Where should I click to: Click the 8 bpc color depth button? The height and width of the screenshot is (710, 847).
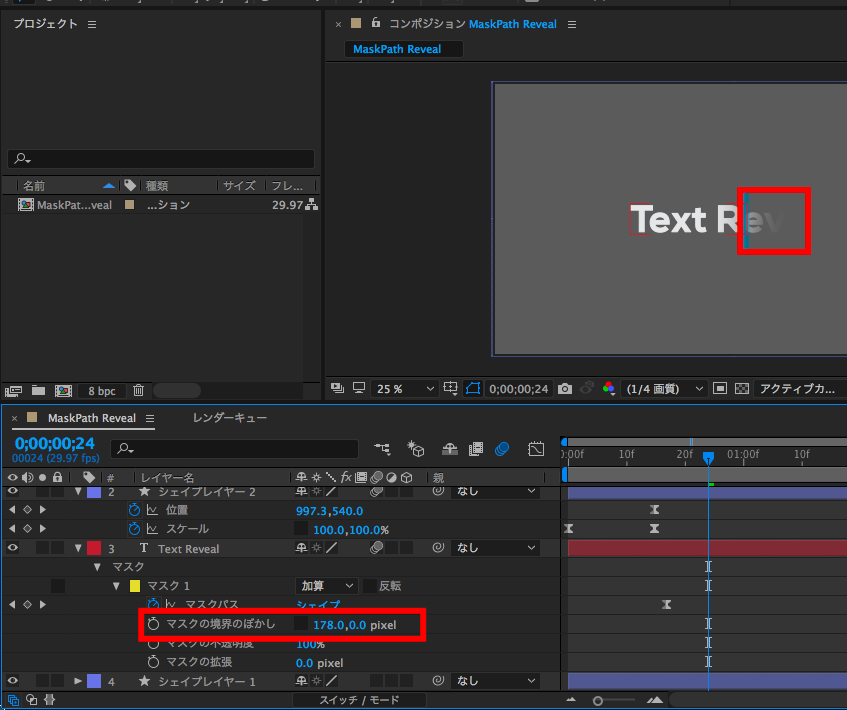(101, 391)
